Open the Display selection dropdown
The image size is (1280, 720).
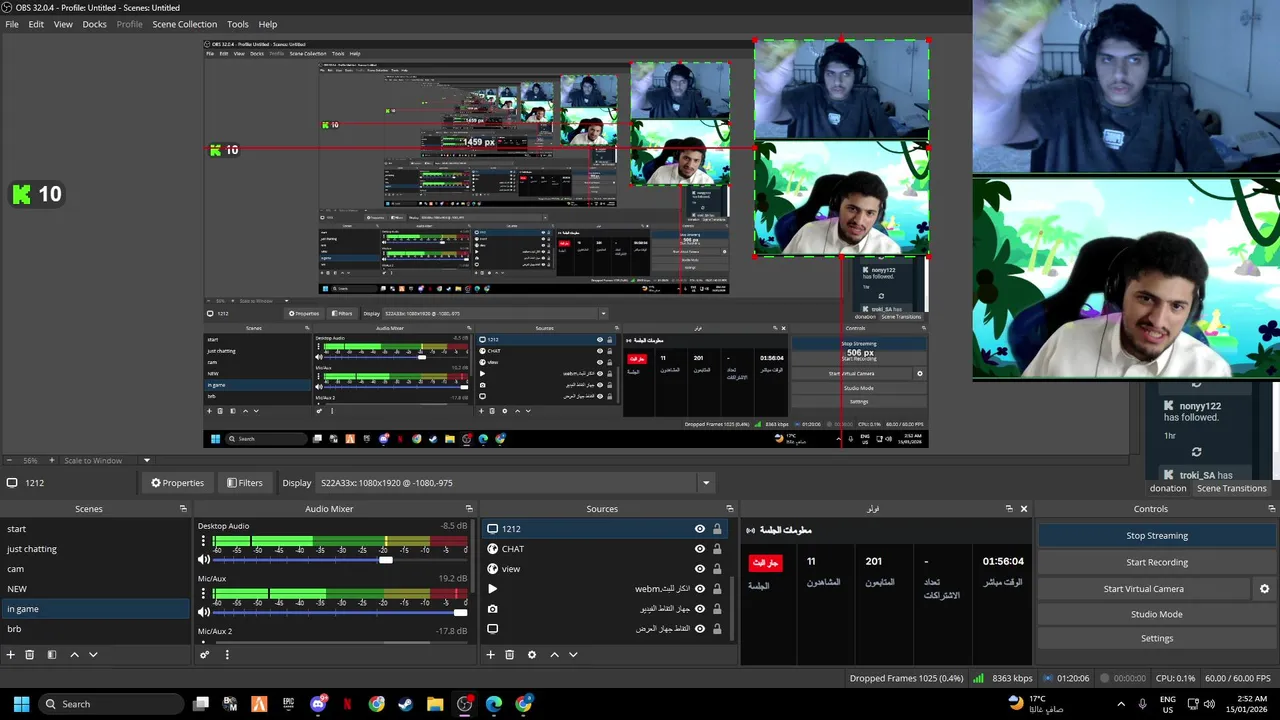(x=515, y=483)
